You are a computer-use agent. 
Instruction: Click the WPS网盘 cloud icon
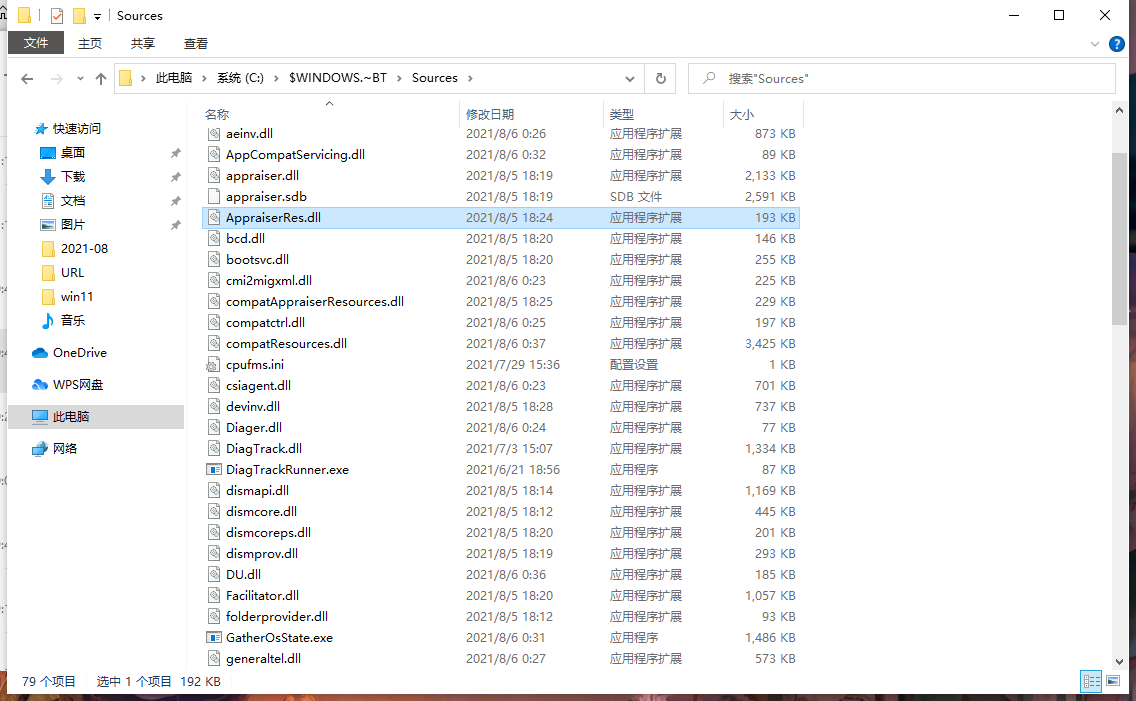[40, 385]
